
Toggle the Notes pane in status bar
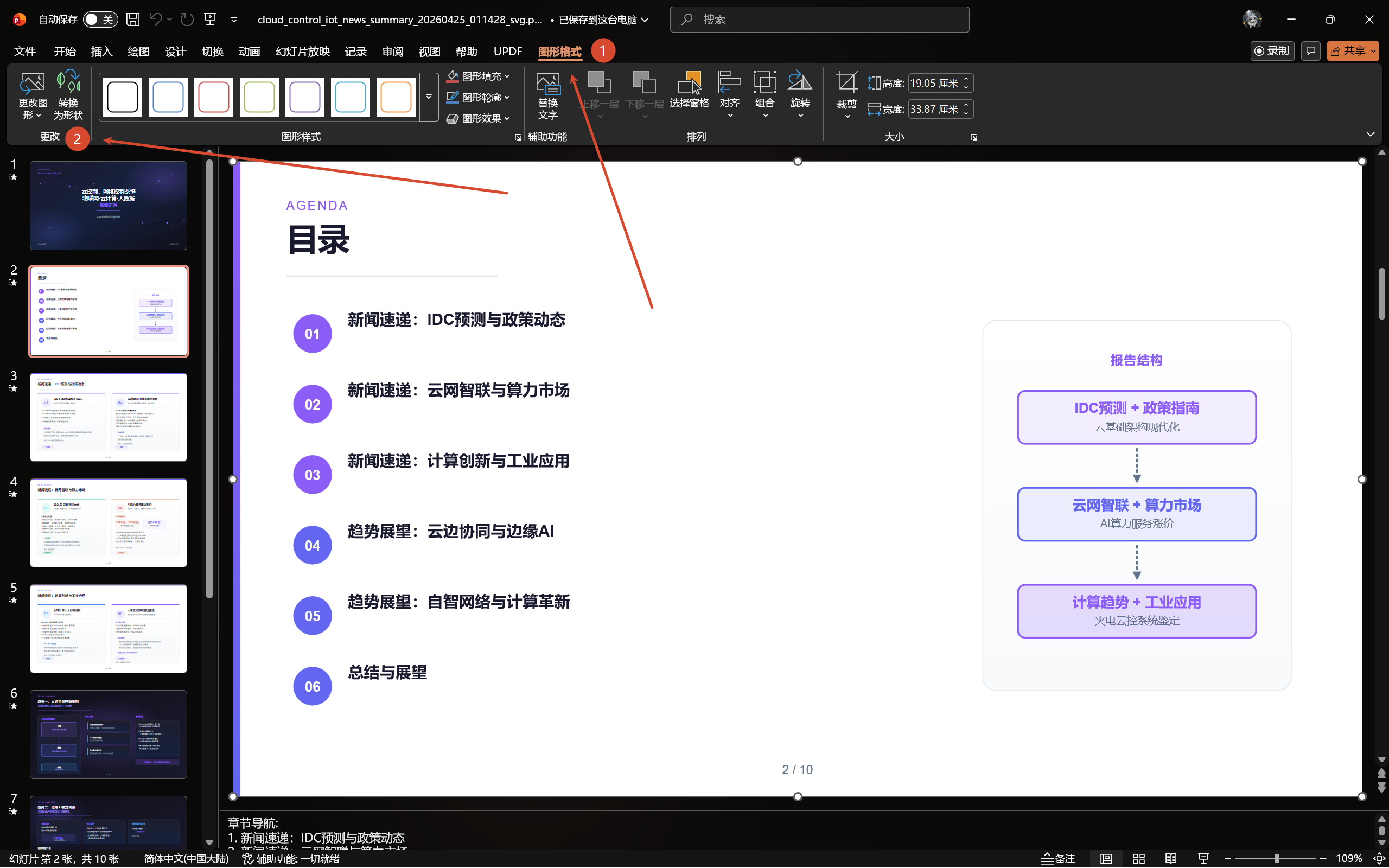[1058, 858]
